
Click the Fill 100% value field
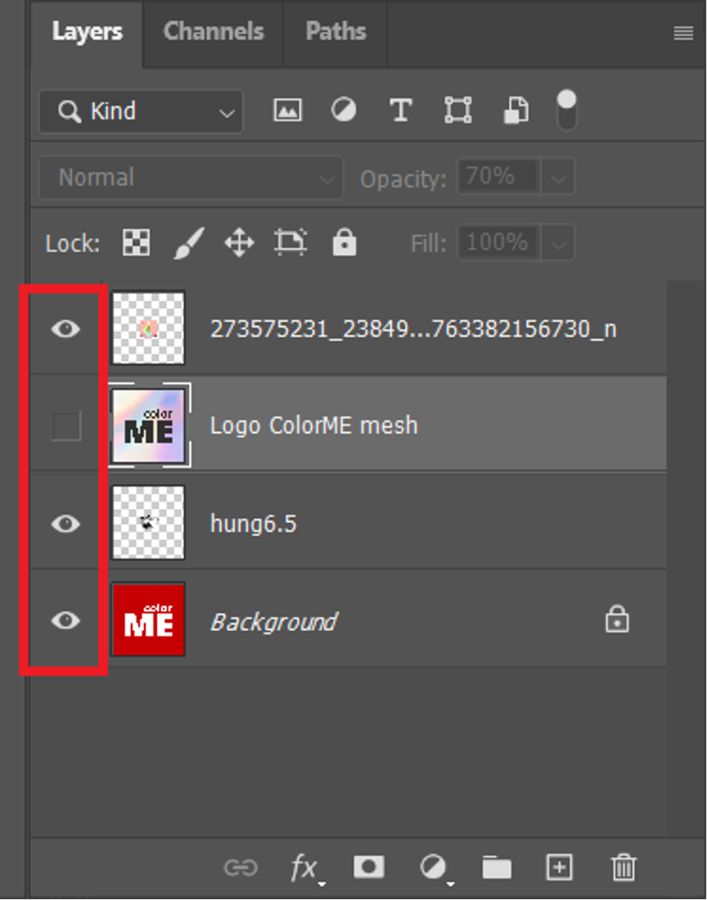(499, 242)
